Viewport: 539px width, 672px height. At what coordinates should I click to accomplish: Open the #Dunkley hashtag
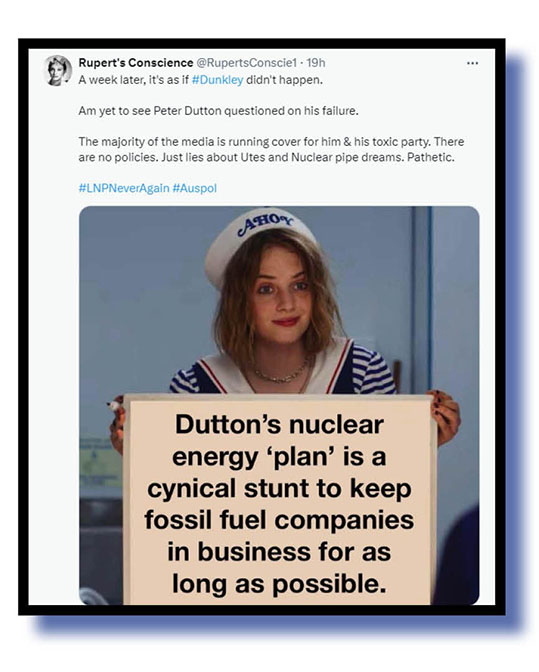point(218,80)
